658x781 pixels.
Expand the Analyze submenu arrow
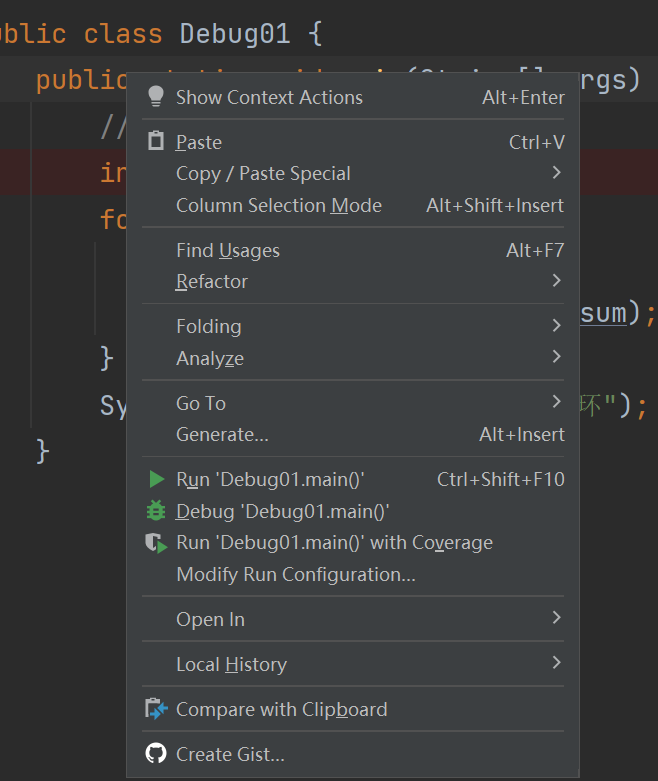556,357
